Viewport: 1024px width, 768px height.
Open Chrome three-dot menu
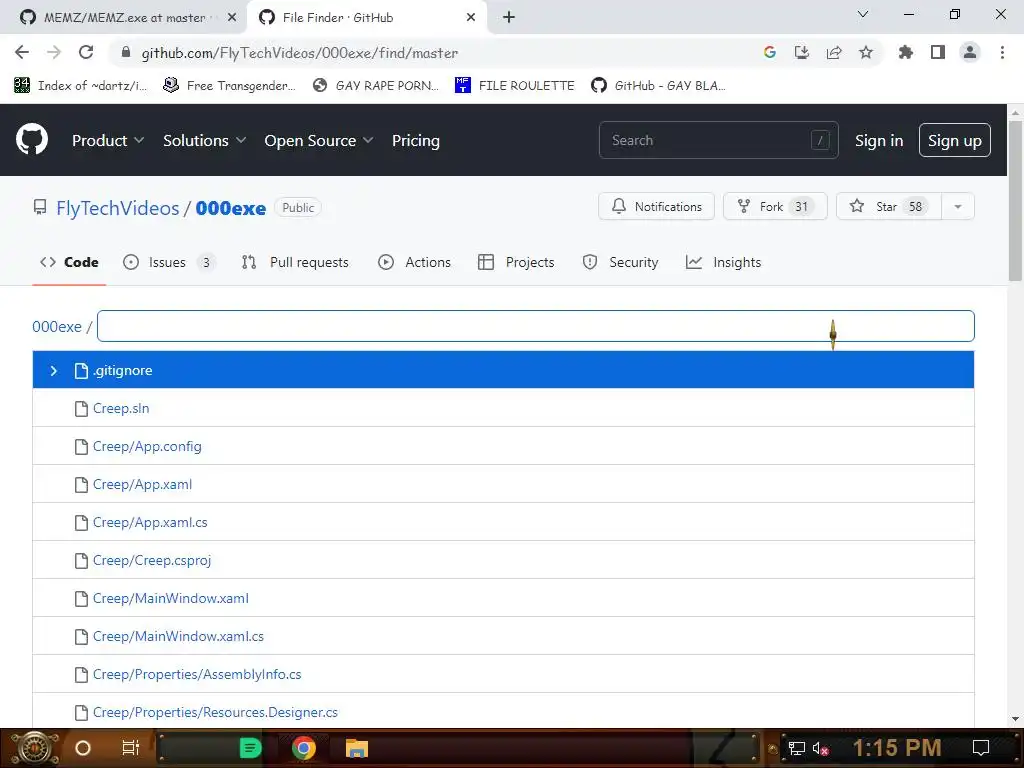(1002, 52)
